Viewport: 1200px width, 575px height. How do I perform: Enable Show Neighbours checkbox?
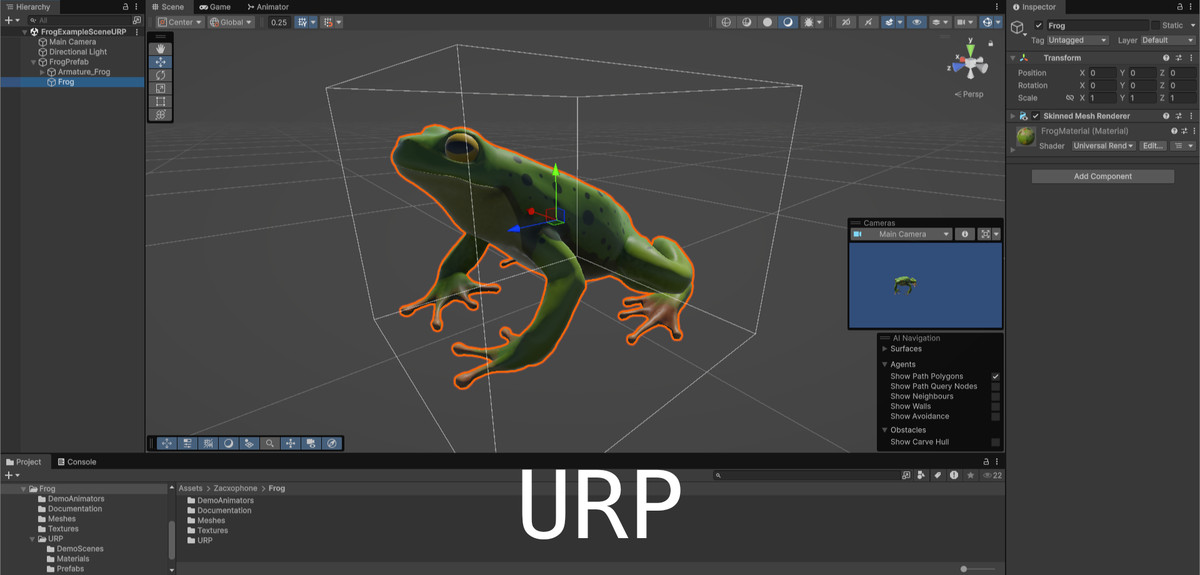point(996,396)
